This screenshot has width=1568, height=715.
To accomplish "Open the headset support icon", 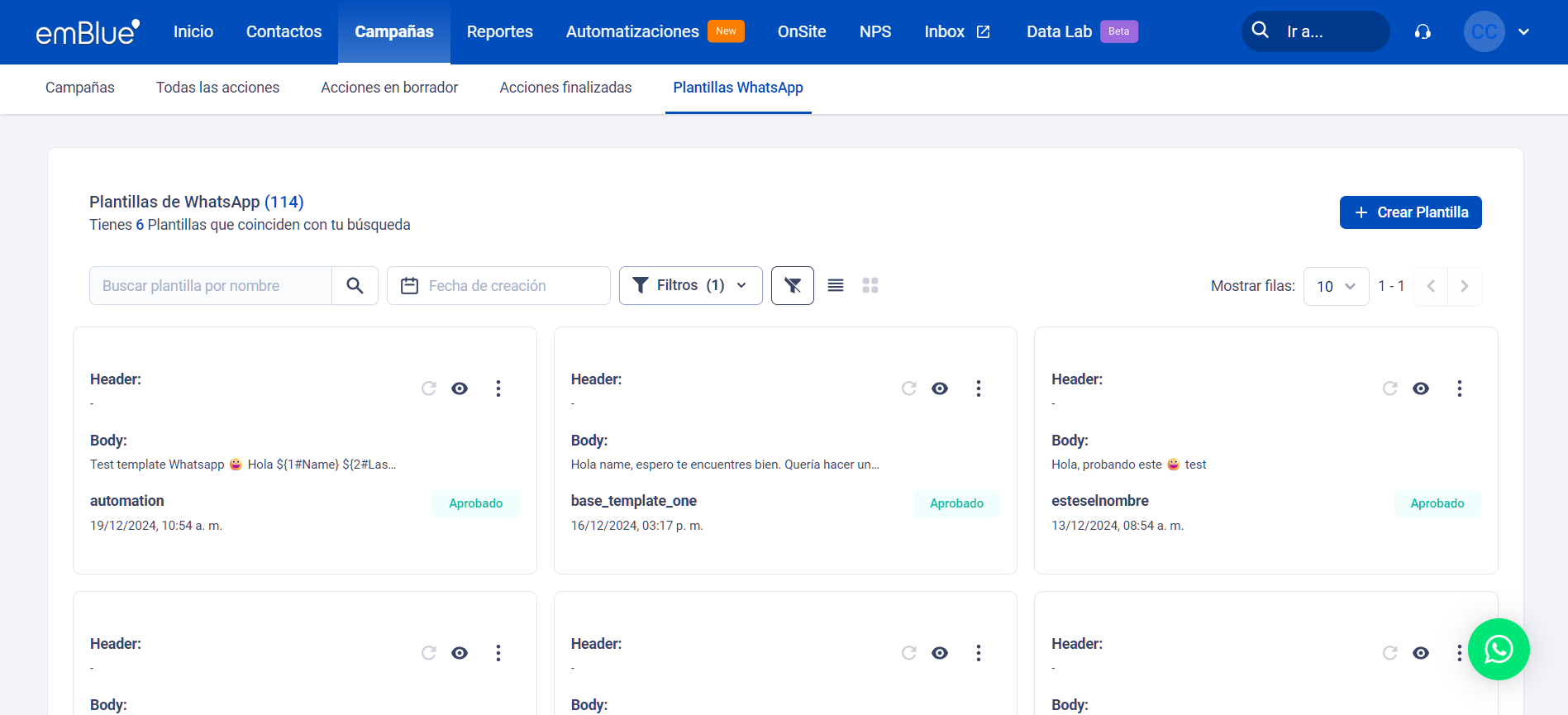I will 1422,32.
